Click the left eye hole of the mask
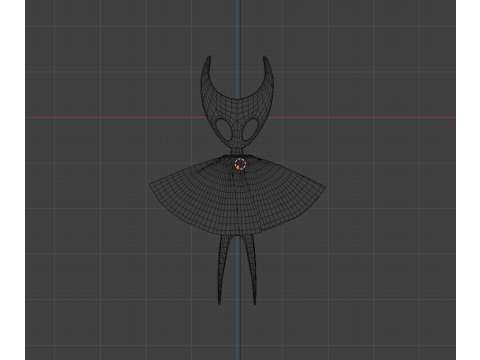The image size is (480, 360). pyautogui.click(x=224, y=129)
